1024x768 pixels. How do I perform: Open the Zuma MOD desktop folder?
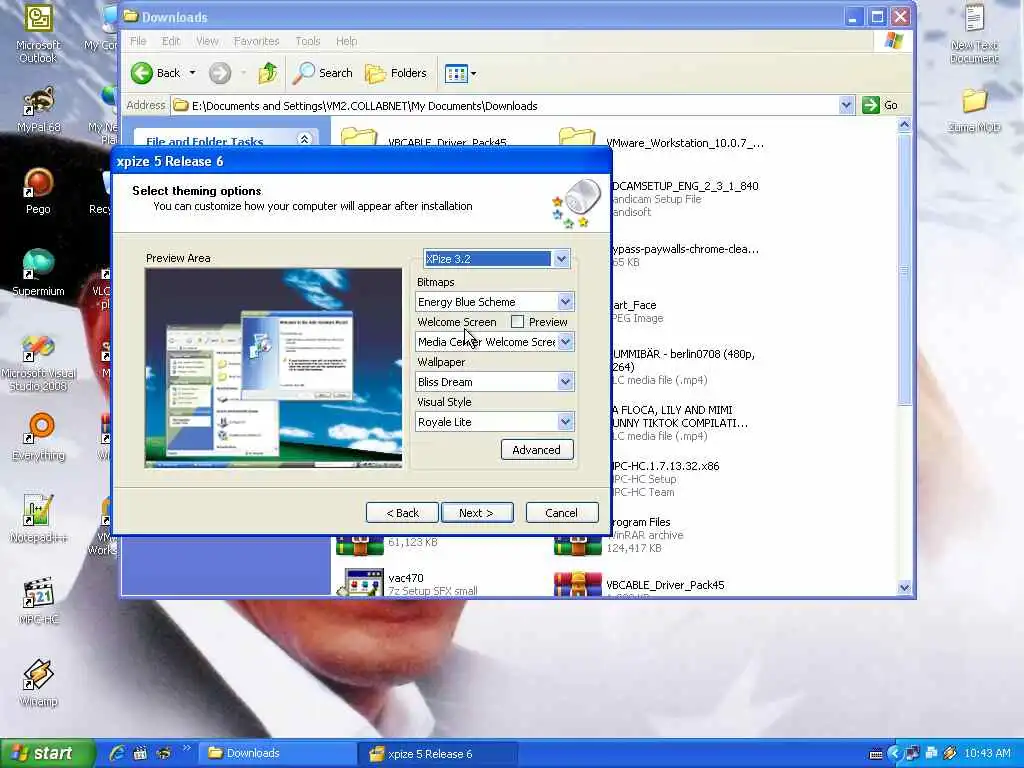pos(974,111)
